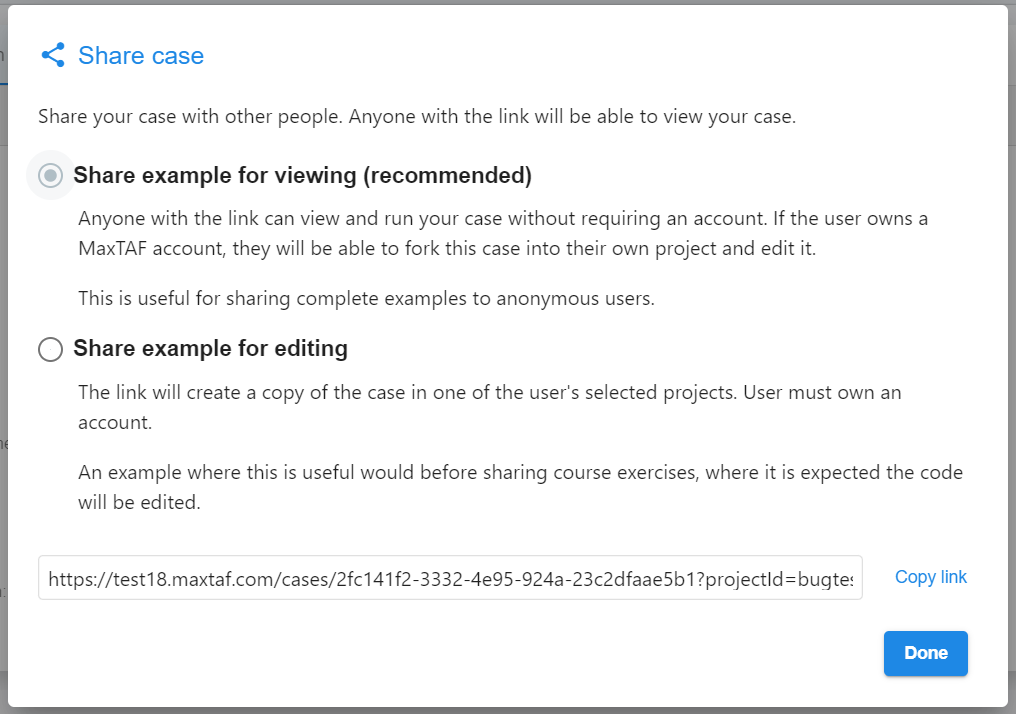Click the "https://test18.maxtaf.com" start of the URL
The height and width of the screenshot is (714, 1016).
click(x=161, y=579)
